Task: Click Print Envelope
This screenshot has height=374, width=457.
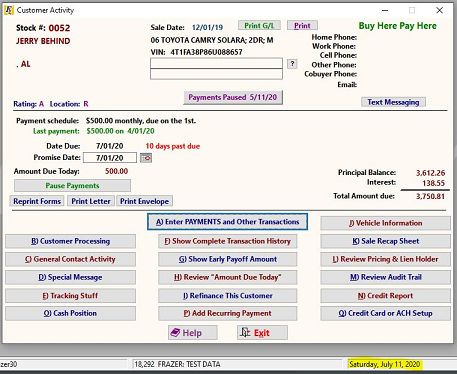Action: tap(144, 201)
